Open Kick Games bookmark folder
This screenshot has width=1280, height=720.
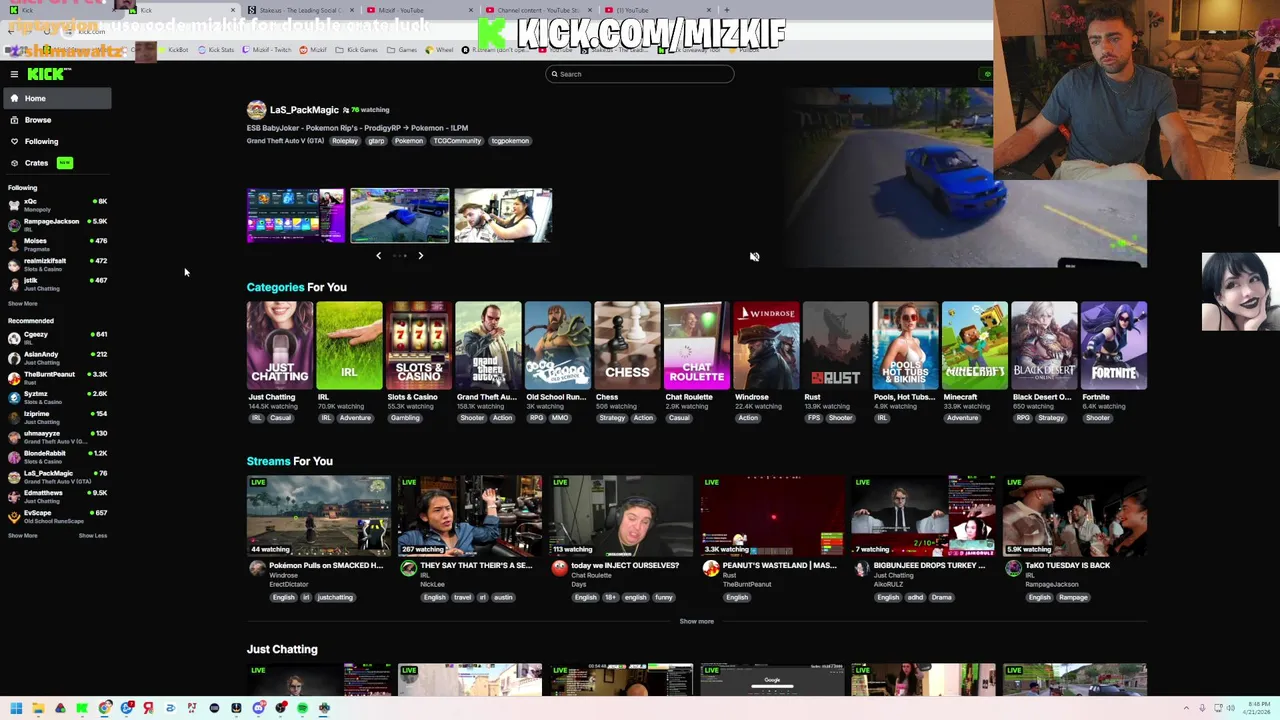click(x=358, y=50)
